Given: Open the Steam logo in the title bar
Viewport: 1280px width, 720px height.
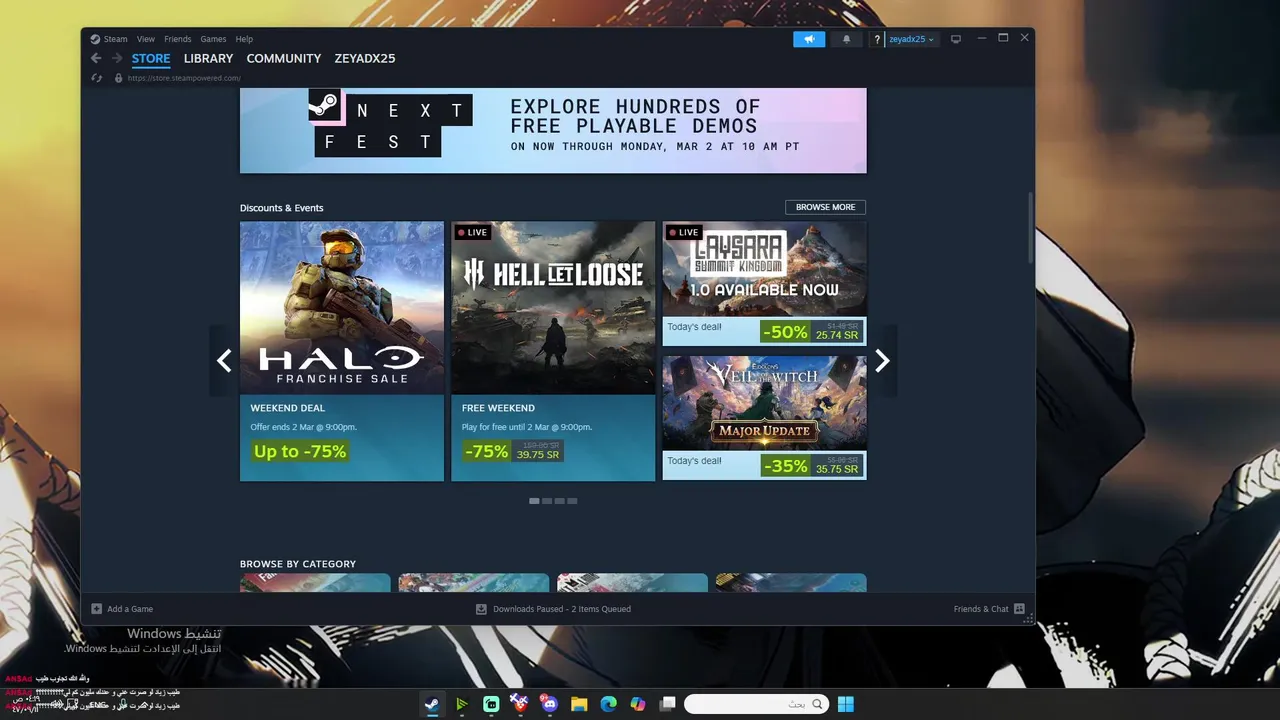Looking at the screenshot, I should 95,39.
